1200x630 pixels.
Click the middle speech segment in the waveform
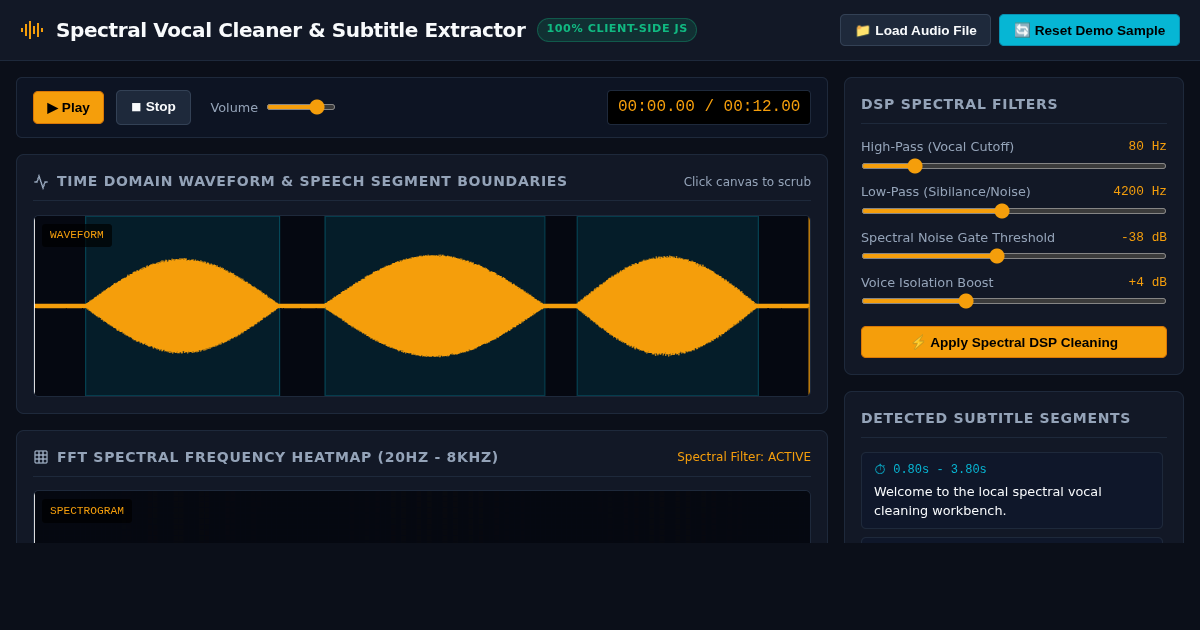(x=435, y=306)
